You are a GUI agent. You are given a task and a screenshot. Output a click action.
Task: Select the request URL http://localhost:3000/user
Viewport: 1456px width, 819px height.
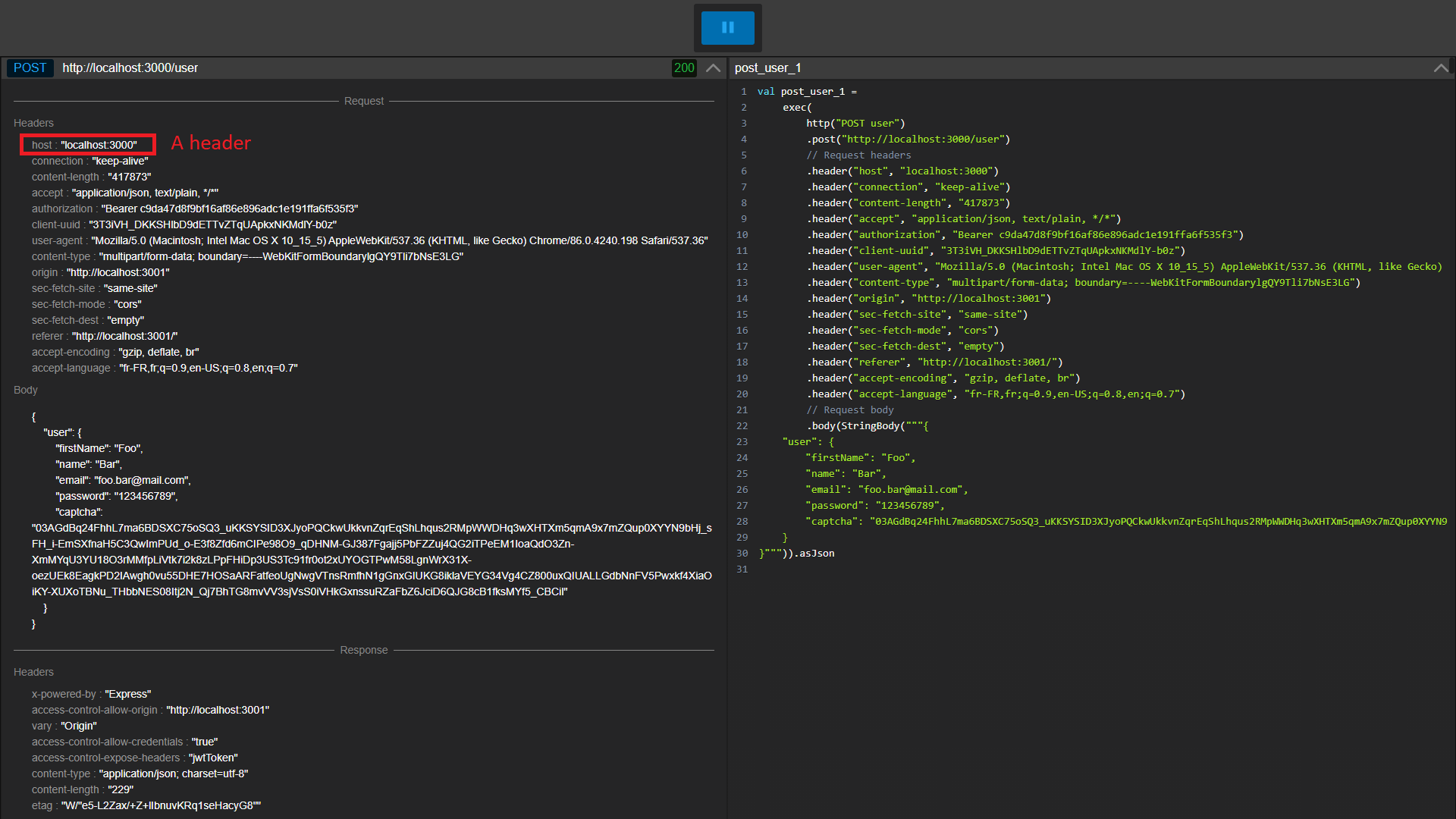(130, 68)
